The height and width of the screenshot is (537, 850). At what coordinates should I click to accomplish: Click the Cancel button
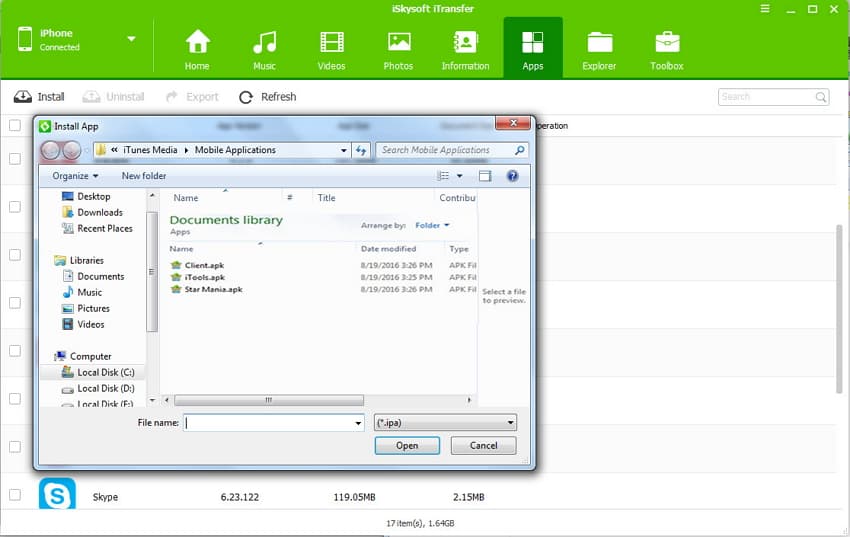484,445
